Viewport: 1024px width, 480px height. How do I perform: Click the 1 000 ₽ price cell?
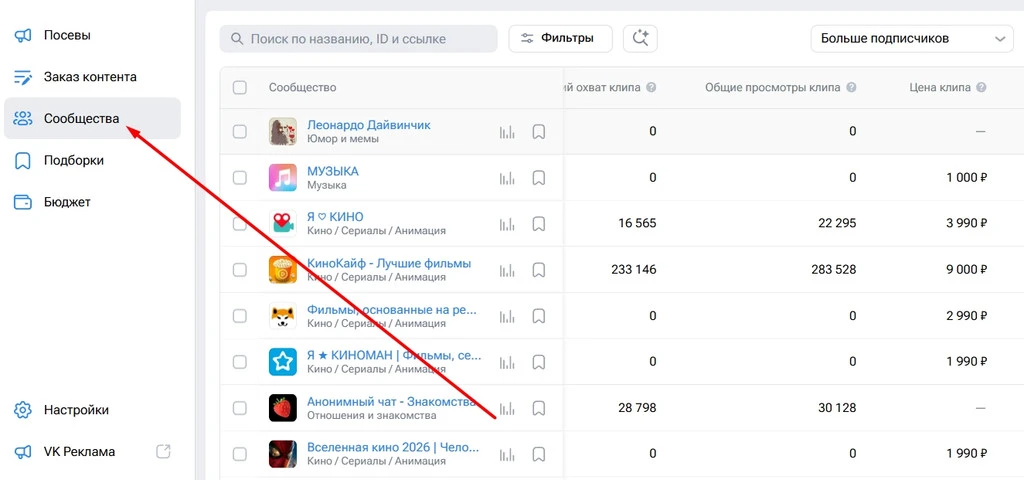click(x=966, y=178)
